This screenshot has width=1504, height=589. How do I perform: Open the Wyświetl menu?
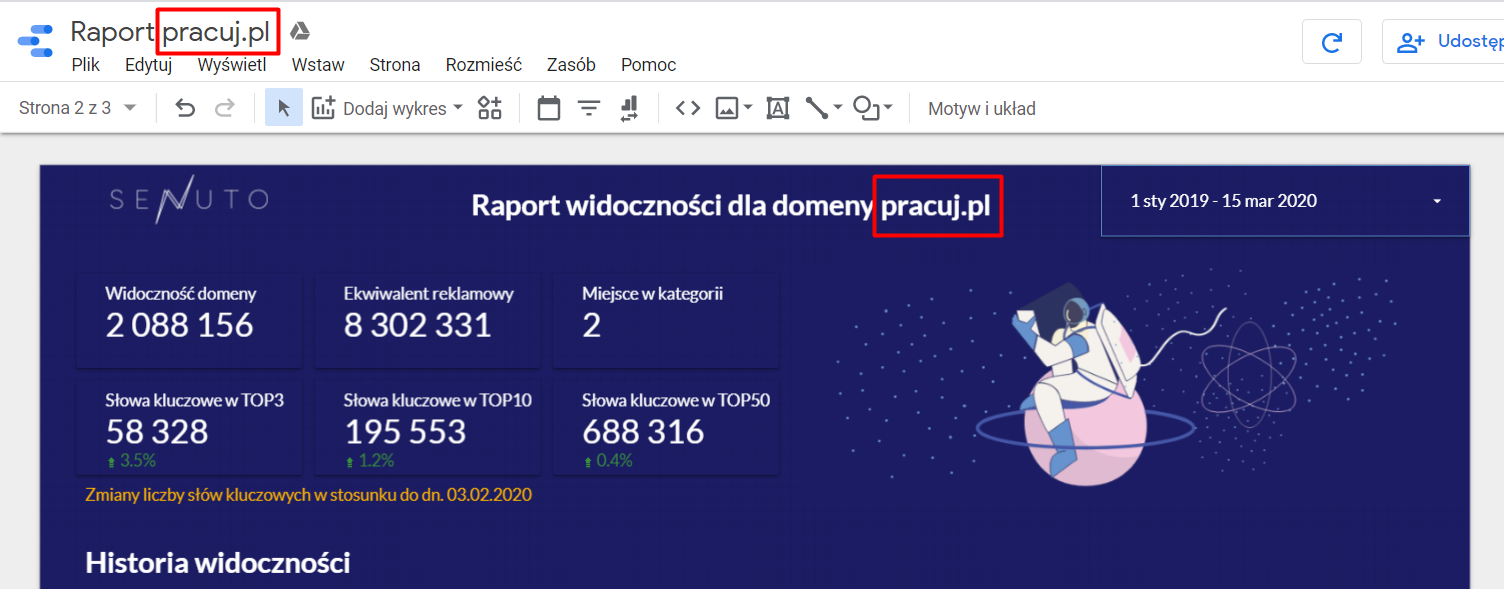(x=232, y=65)
